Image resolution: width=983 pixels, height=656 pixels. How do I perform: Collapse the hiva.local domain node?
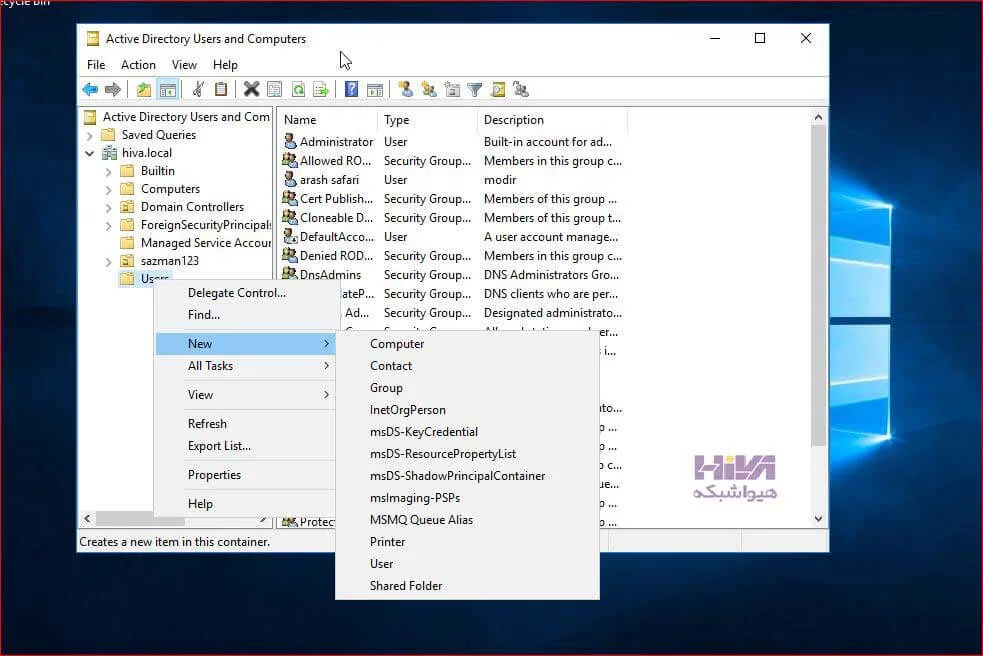point(90,153)
